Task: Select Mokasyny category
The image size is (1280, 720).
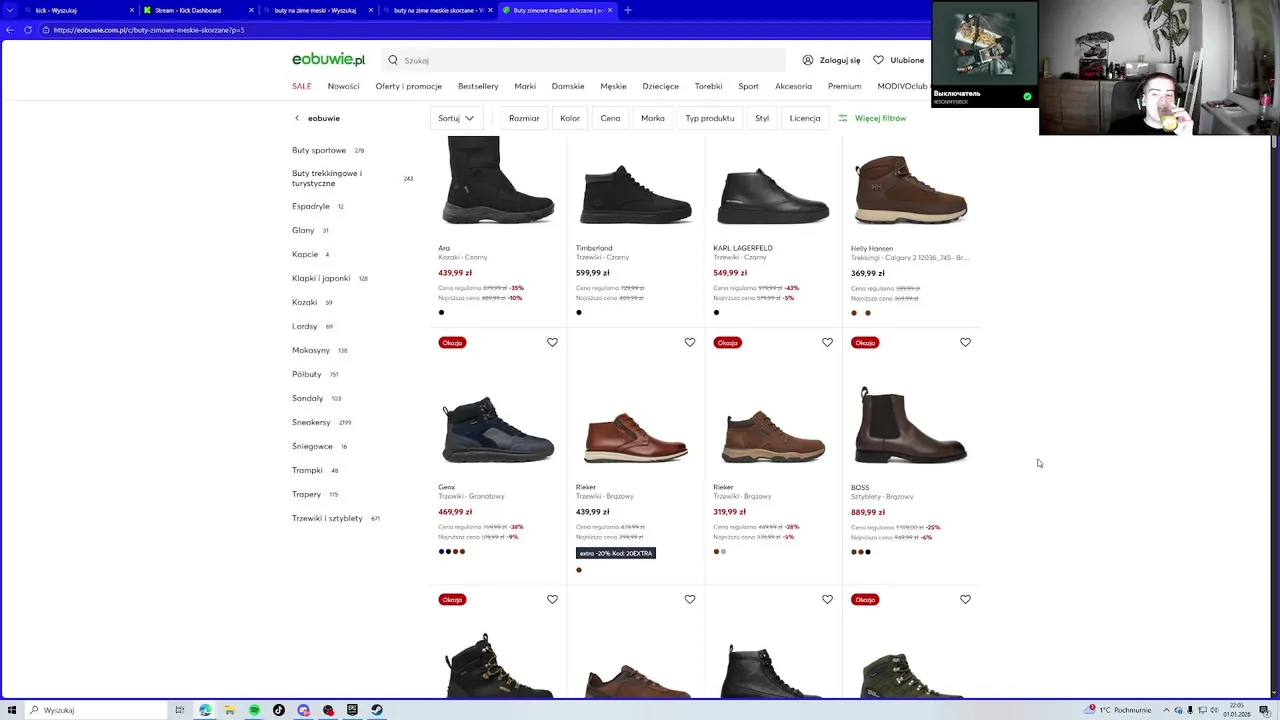Action: coord(311,350)
